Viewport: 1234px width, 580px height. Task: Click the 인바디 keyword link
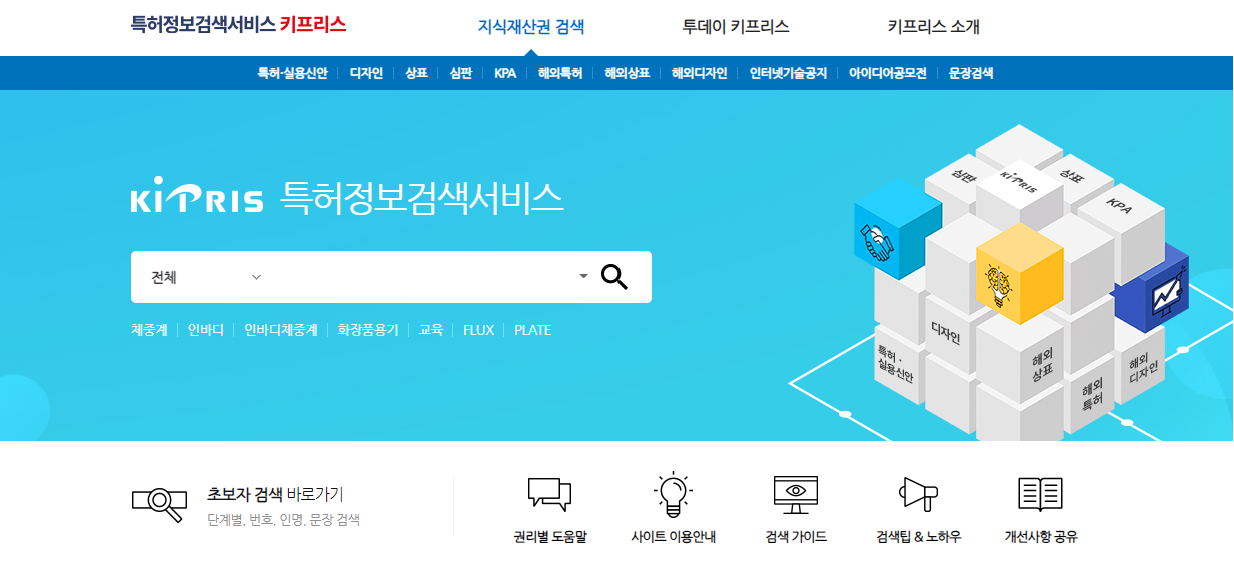(205, 330)
